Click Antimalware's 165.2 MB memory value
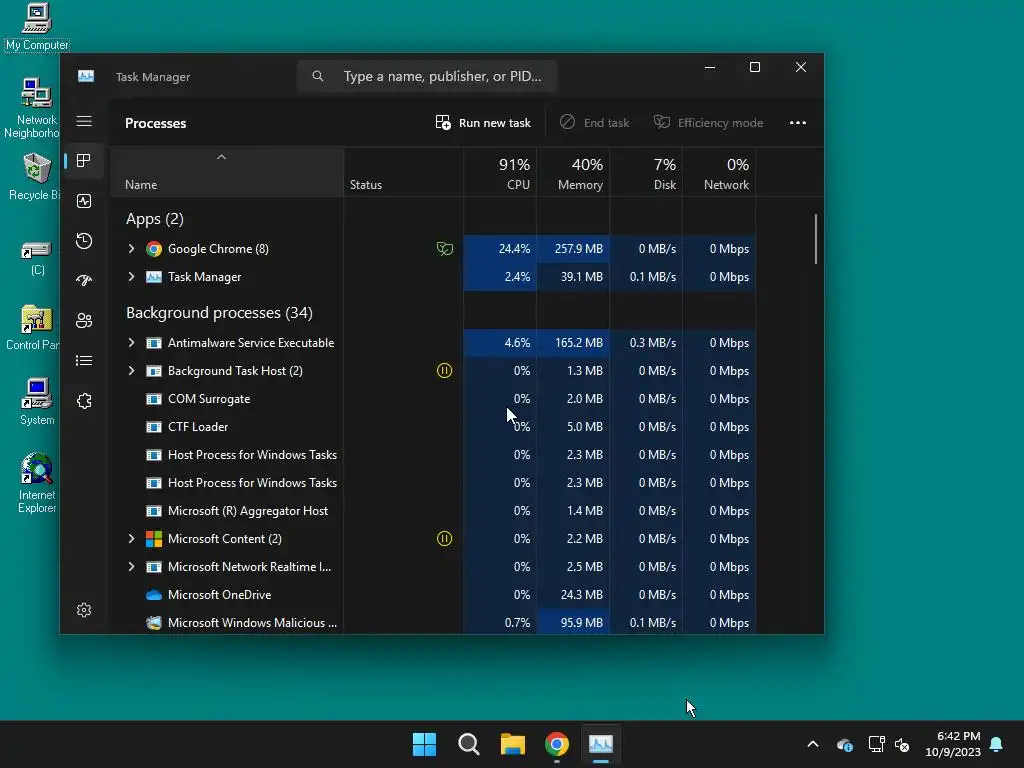This screenshot has width=1024, height=768. [x=579, y=343]
